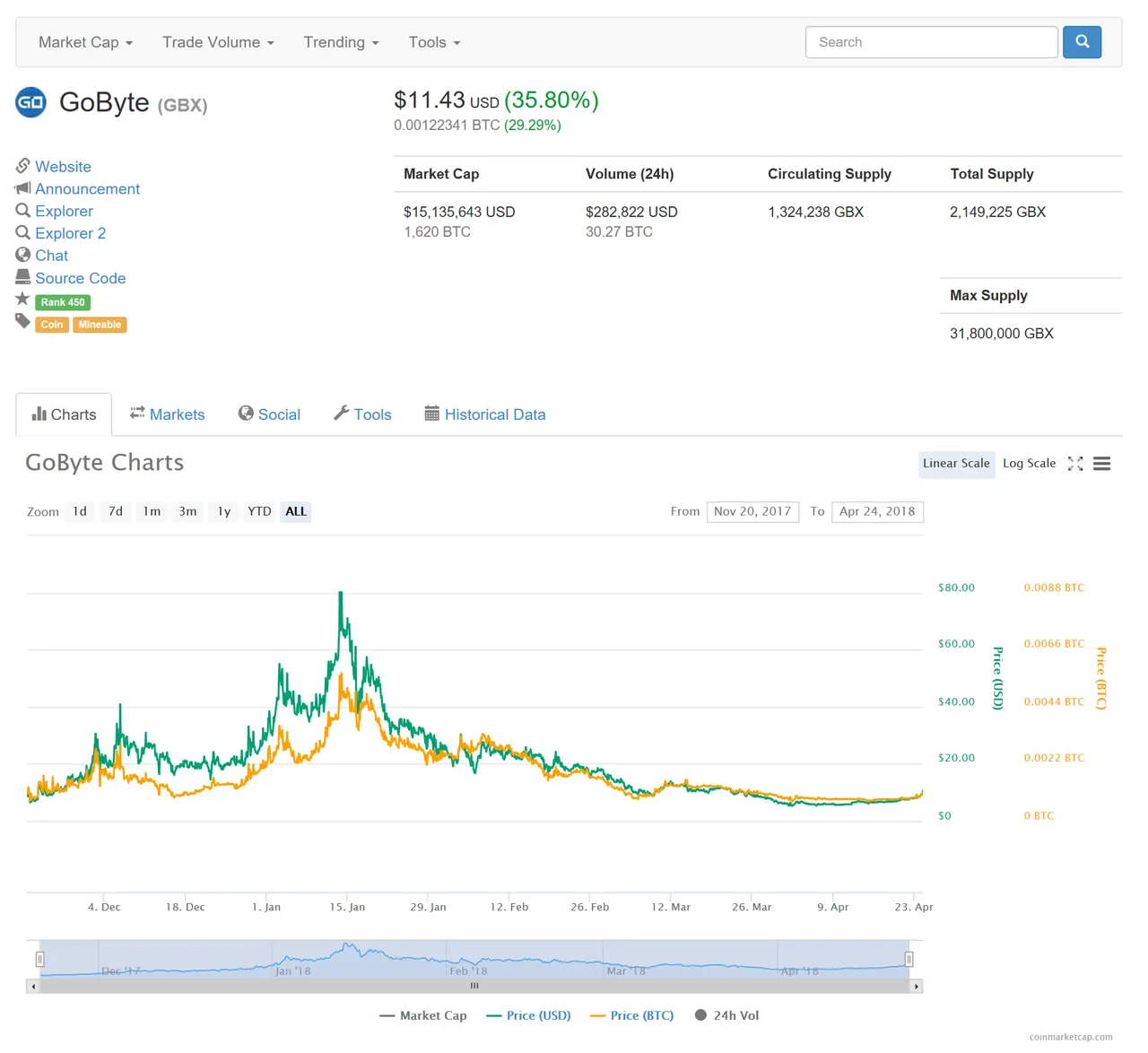Expand the Trending dropdown menu
The height and width of the screenshot is (1053, 1148).
pos(341,42)
